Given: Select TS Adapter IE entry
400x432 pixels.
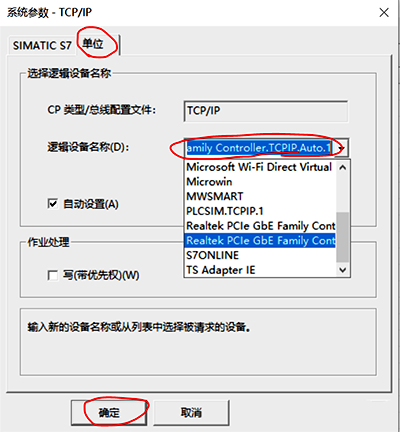Looking at the screenshot, I should (x=260, y=270).
